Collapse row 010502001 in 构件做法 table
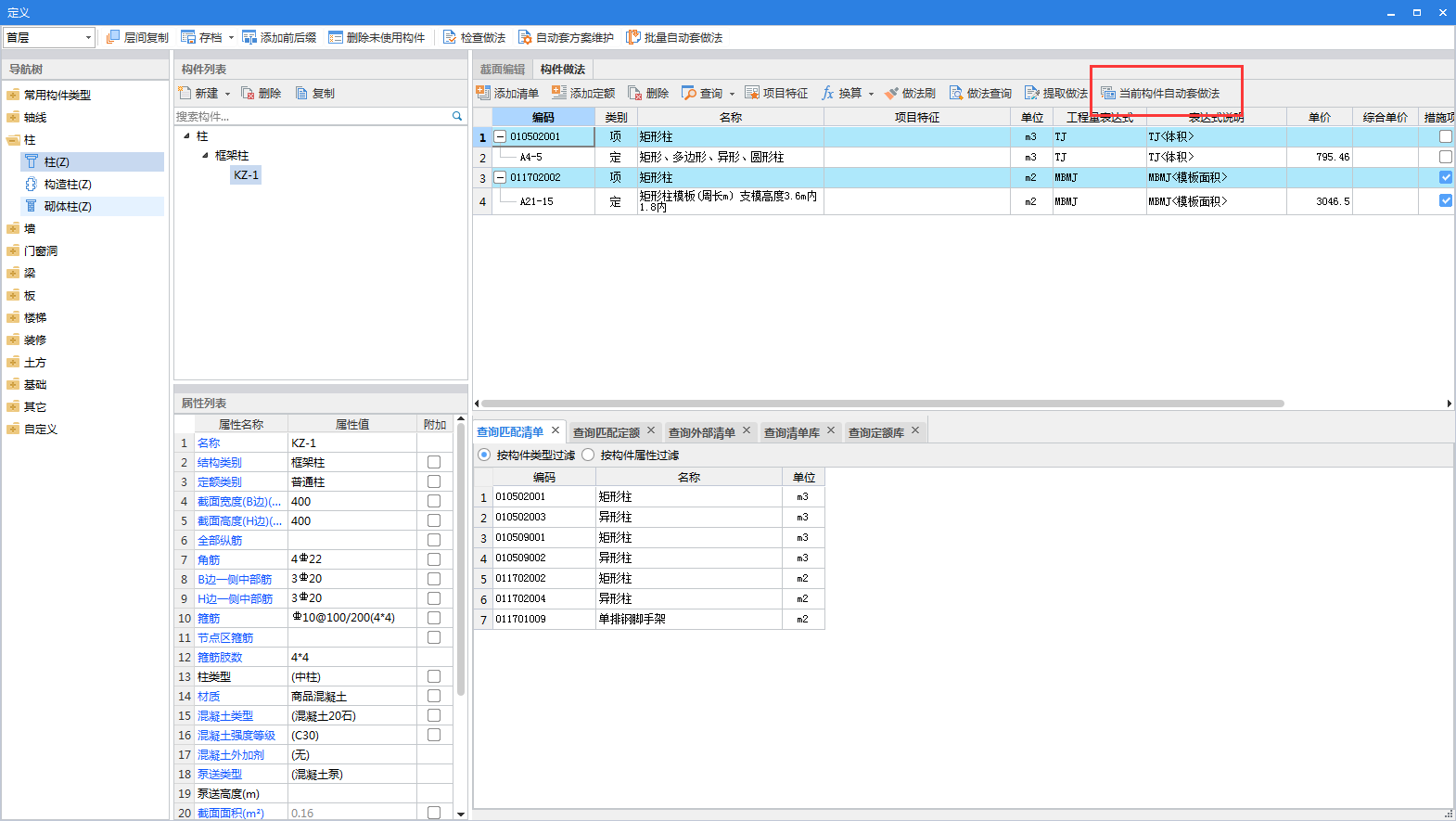The height and width of the screenshot is (821, 1456). (500, 136)
